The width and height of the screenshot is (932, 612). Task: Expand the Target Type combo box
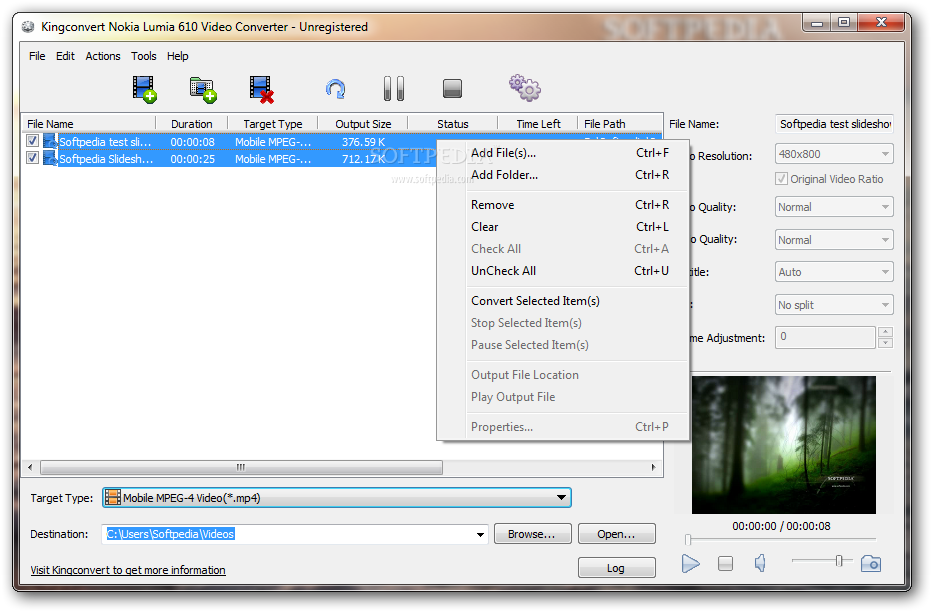pyautogui.click(x=561, y=497)
